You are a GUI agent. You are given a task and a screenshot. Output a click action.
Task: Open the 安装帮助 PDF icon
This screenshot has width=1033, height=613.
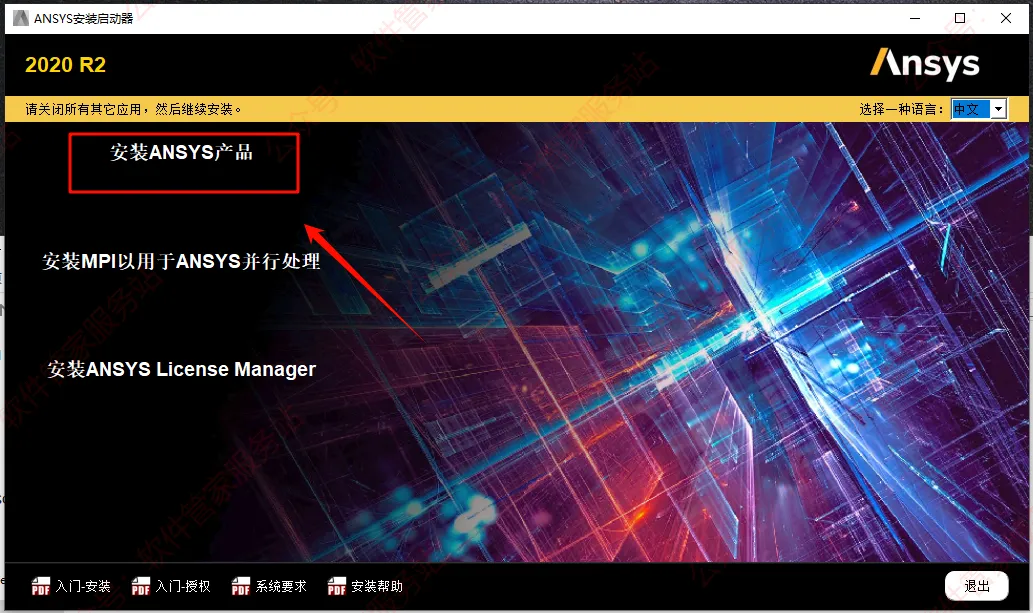337,586
